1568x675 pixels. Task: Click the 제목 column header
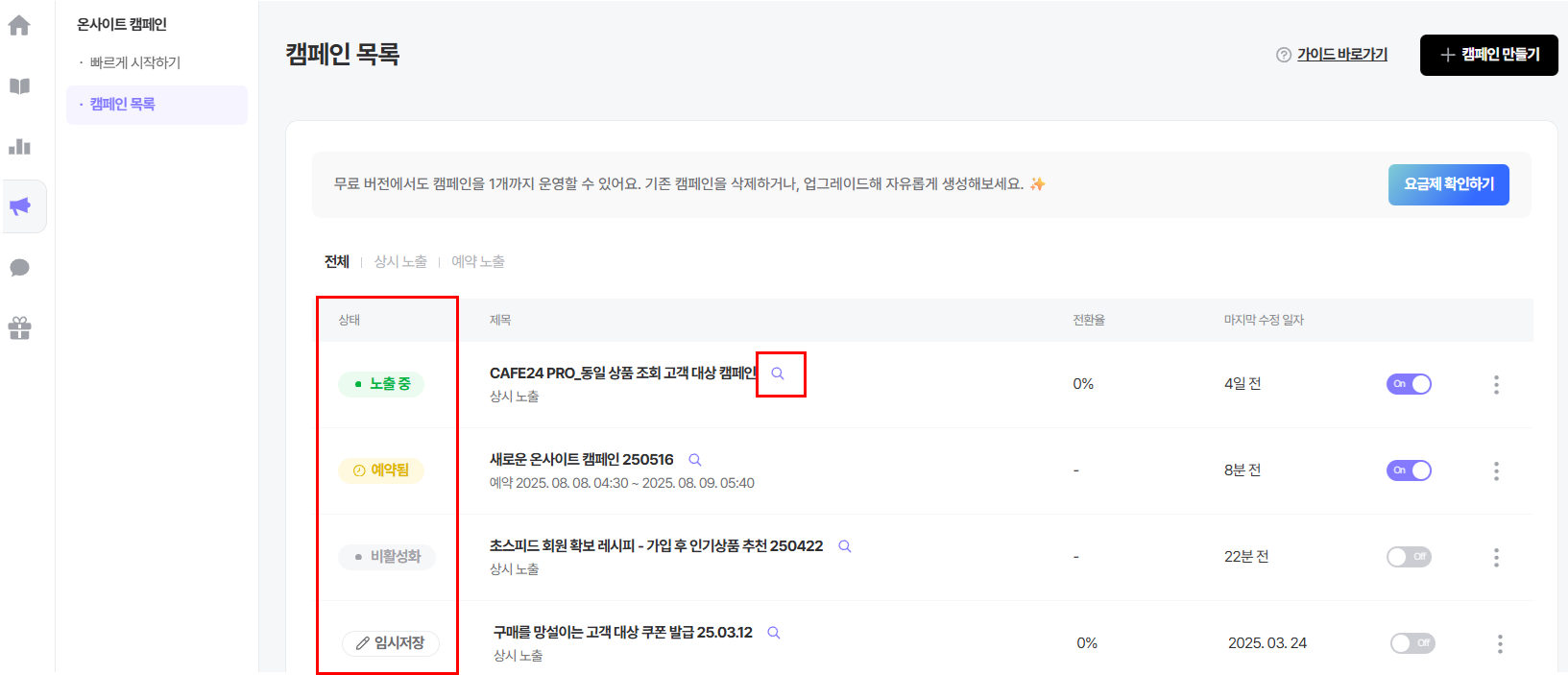point(500,321)
